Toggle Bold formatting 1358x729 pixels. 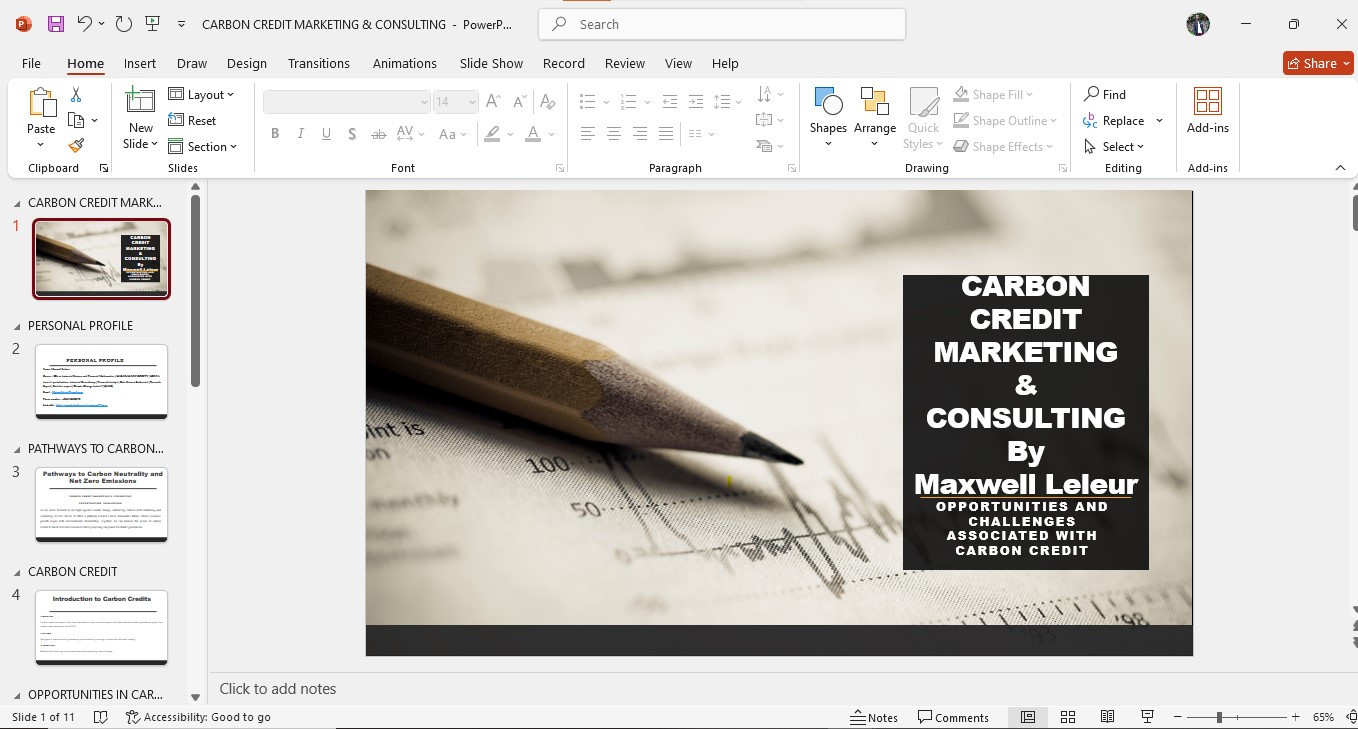[x=275, y=134]
